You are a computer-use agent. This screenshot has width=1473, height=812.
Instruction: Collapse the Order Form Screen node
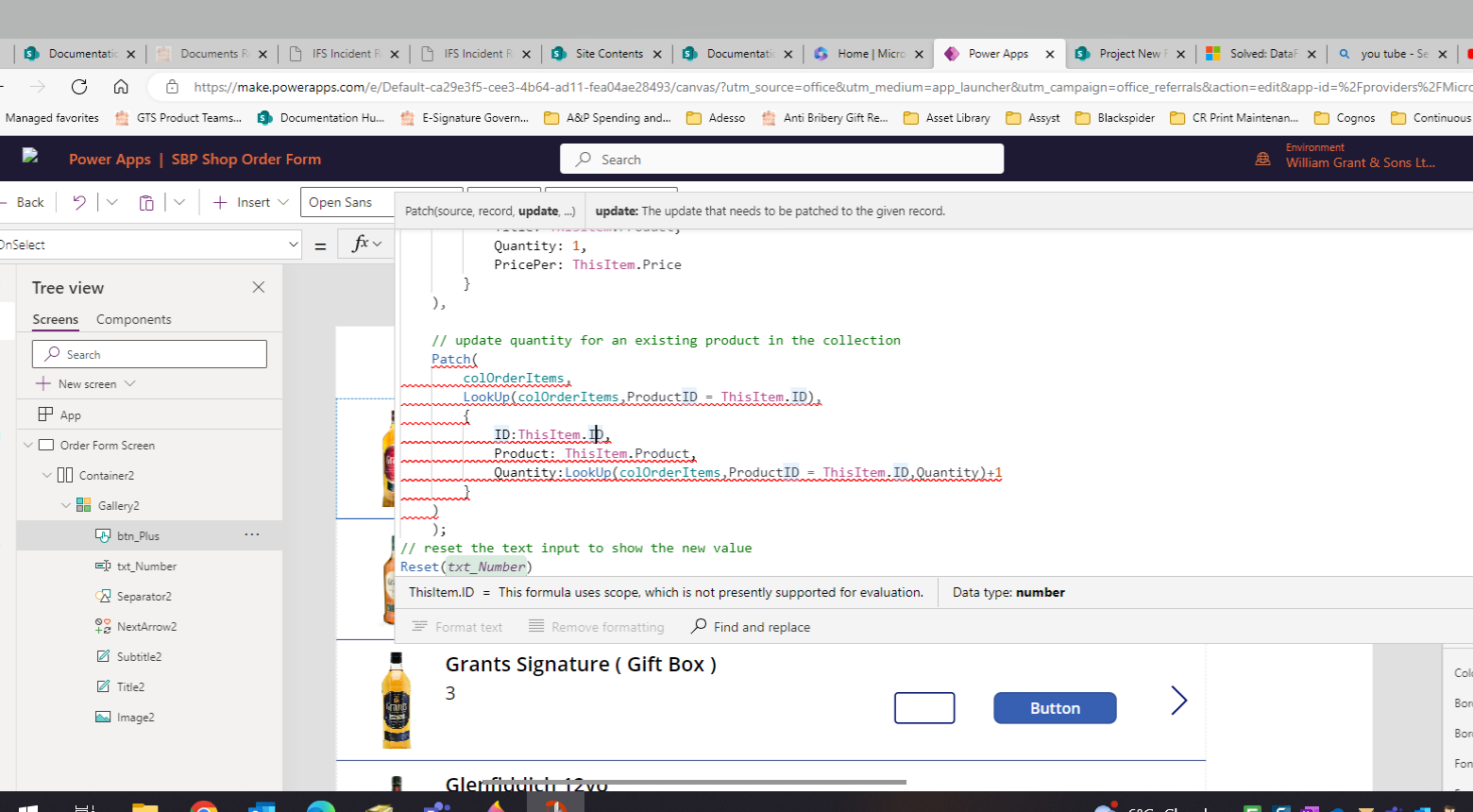[28, 445]
